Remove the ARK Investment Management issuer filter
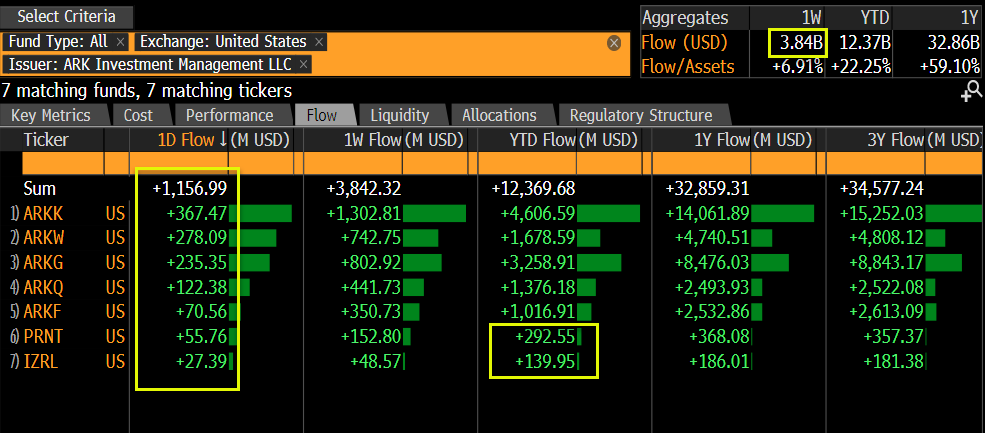 click(x=304, y=64)
